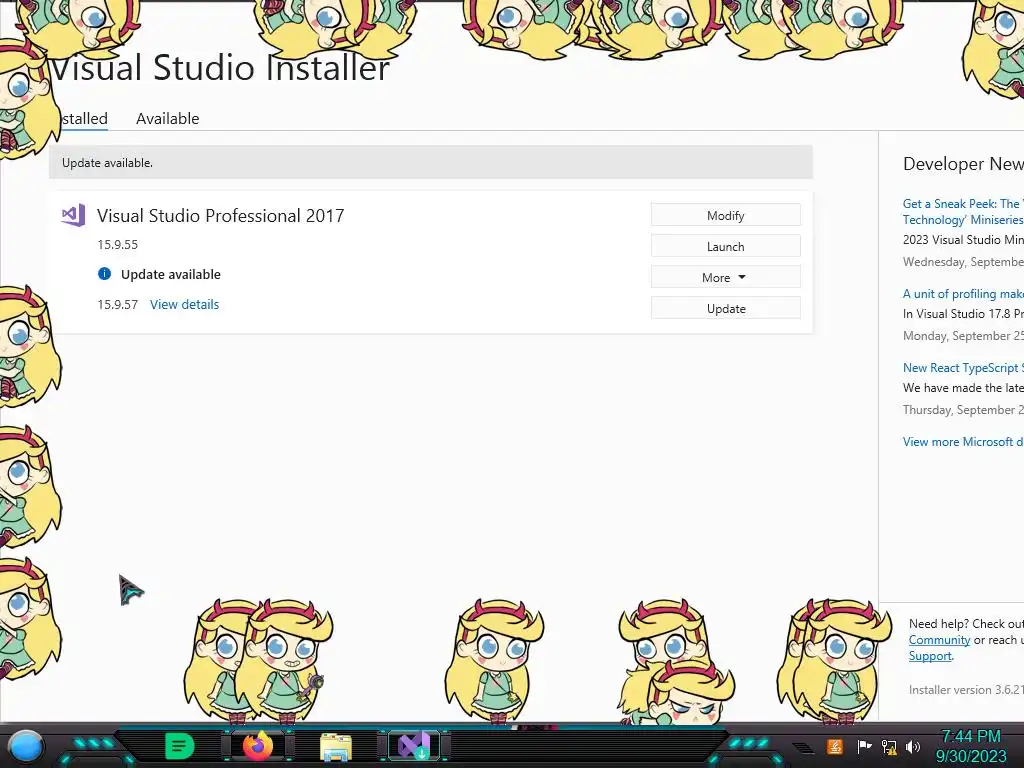Click the network warning tray icon
The width and height of the screenshot is (1024, 768).
point(889,746)
